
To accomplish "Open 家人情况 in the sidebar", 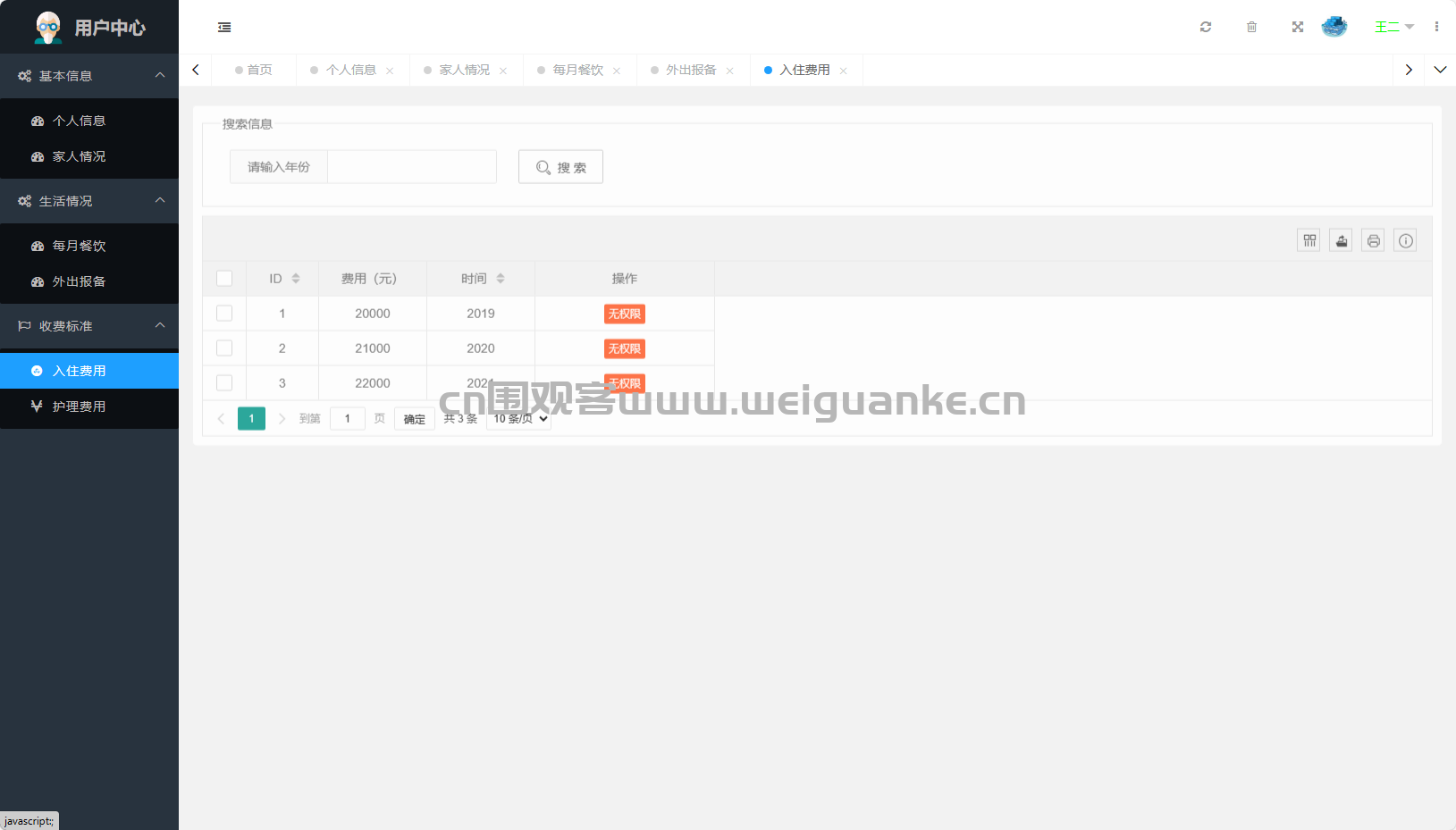I will tap(89, 156).
